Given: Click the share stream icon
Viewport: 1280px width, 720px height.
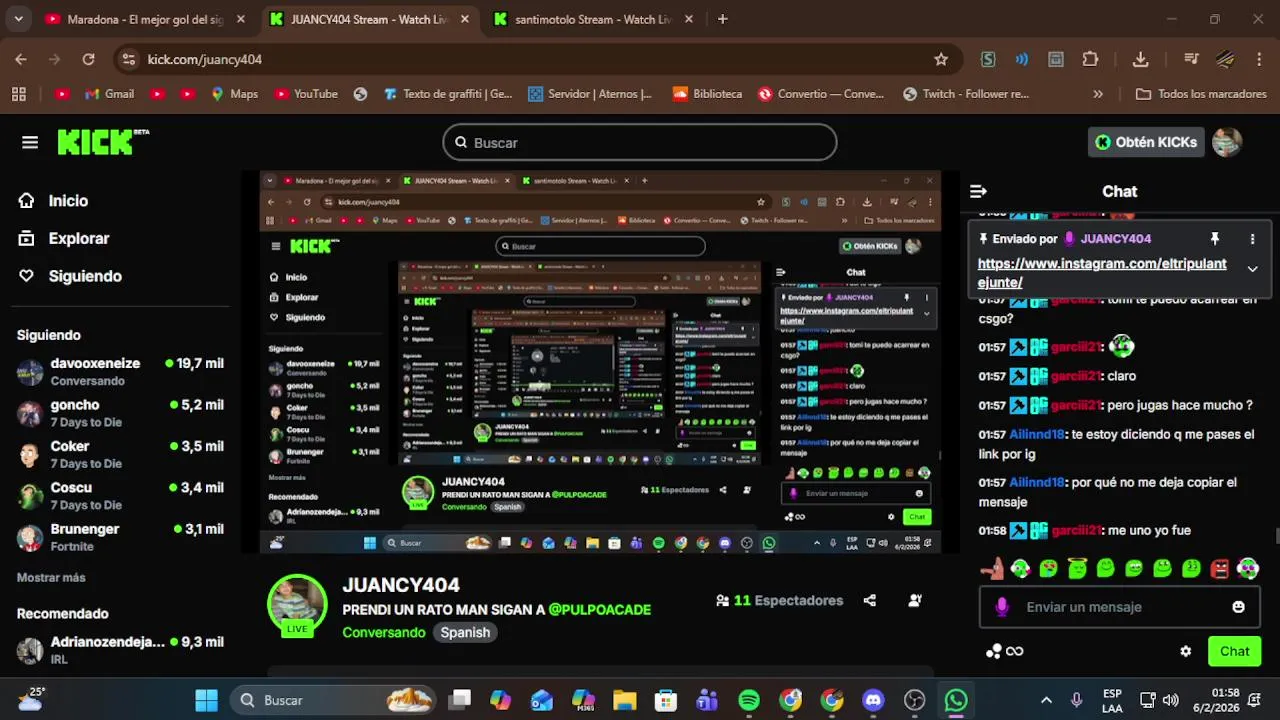Looking at the screenshot, I should [x=870, y=601].
